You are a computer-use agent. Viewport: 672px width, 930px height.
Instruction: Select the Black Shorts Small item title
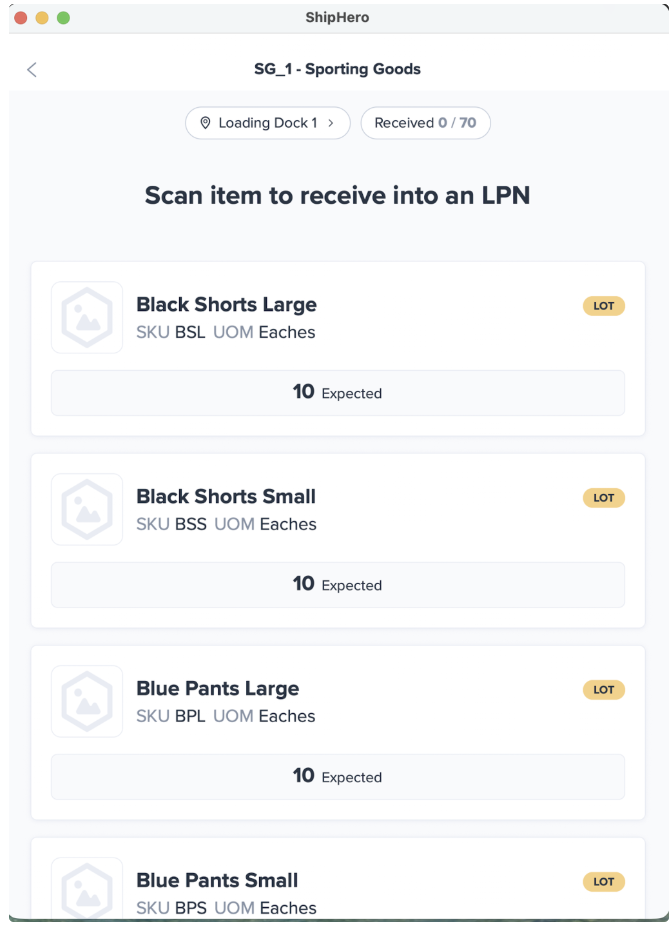pyautogui.click(x=226, y=497)
